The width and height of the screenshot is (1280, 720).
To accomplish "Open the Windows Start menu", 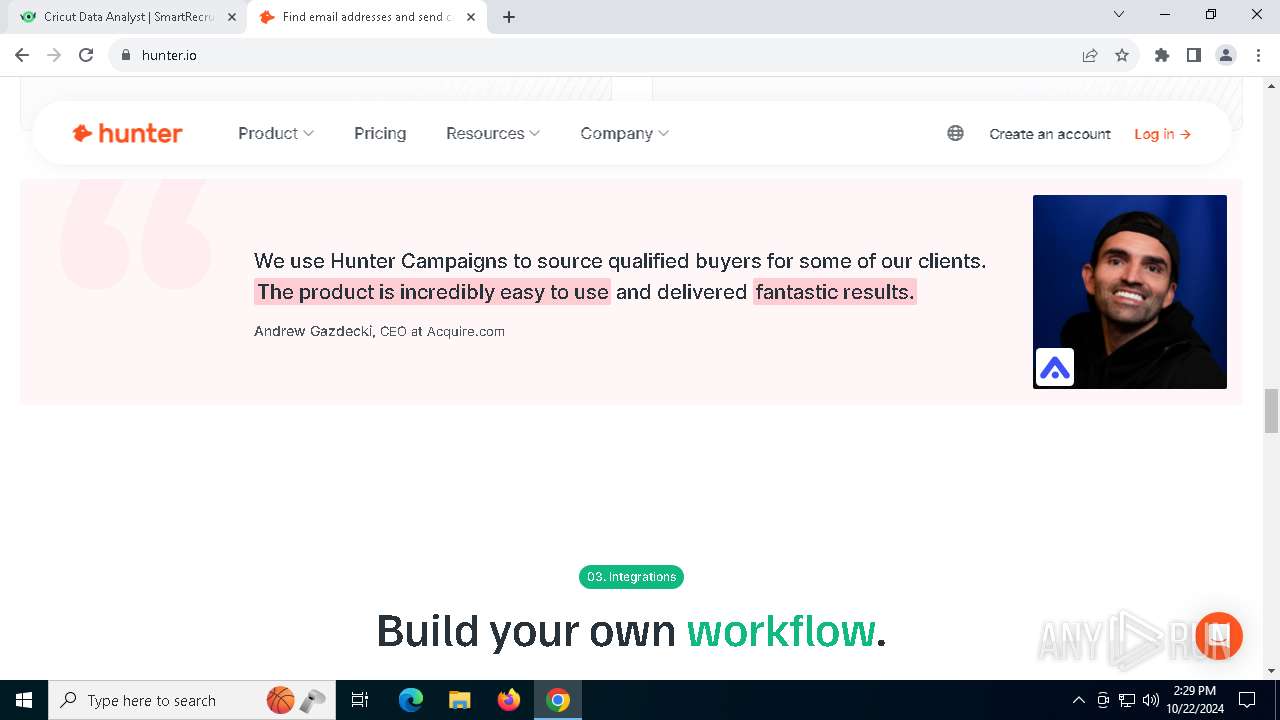I will point(24,700).
